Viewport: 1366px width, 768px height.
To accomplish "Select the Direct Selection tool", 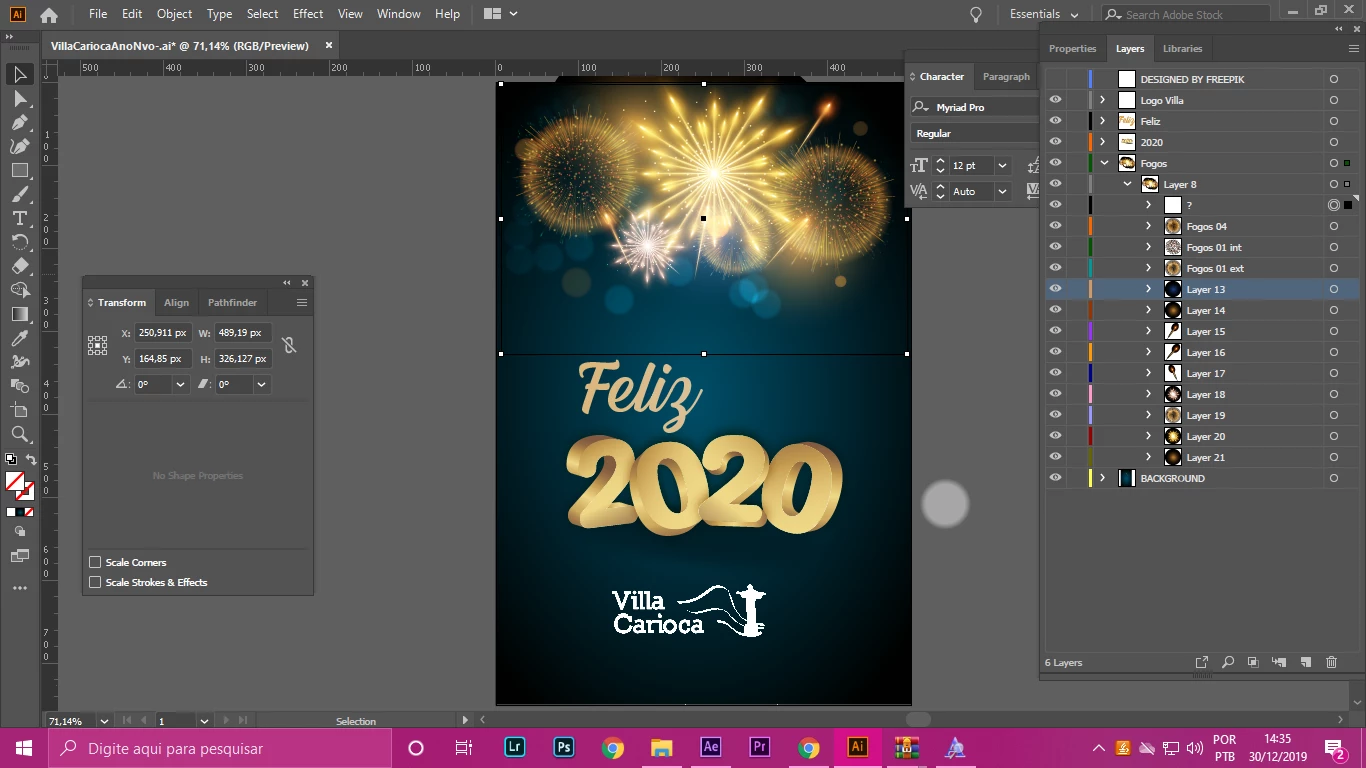I will (19, 98).
